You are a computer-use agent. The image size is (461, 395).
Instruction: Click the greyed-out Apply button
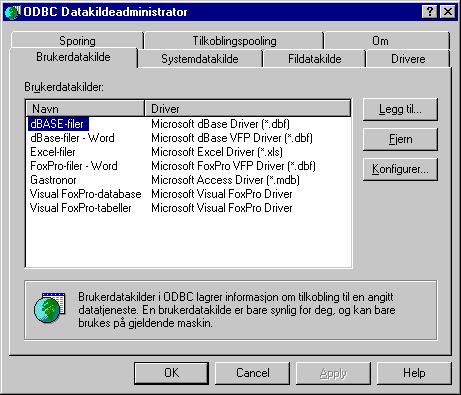(x=333, y=373)
